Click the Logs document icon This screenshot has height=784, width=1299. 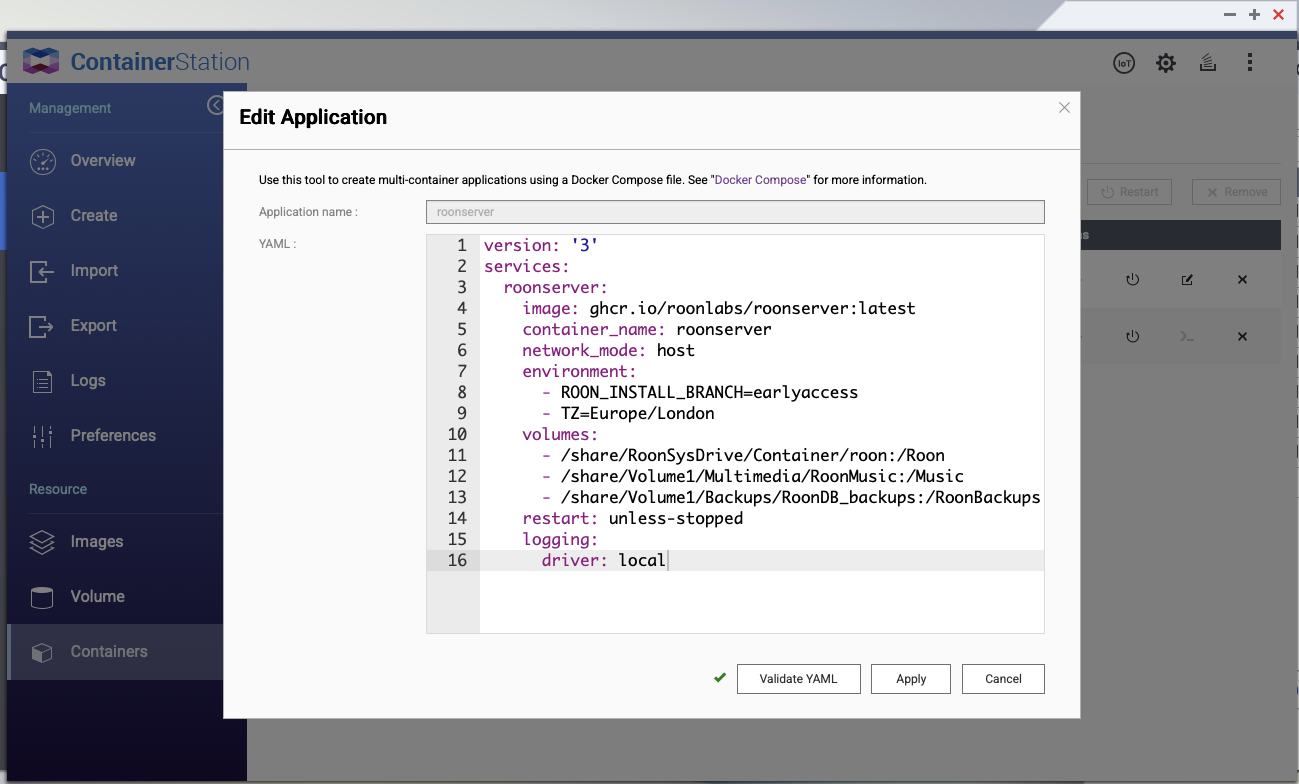(x=42, y=381)
